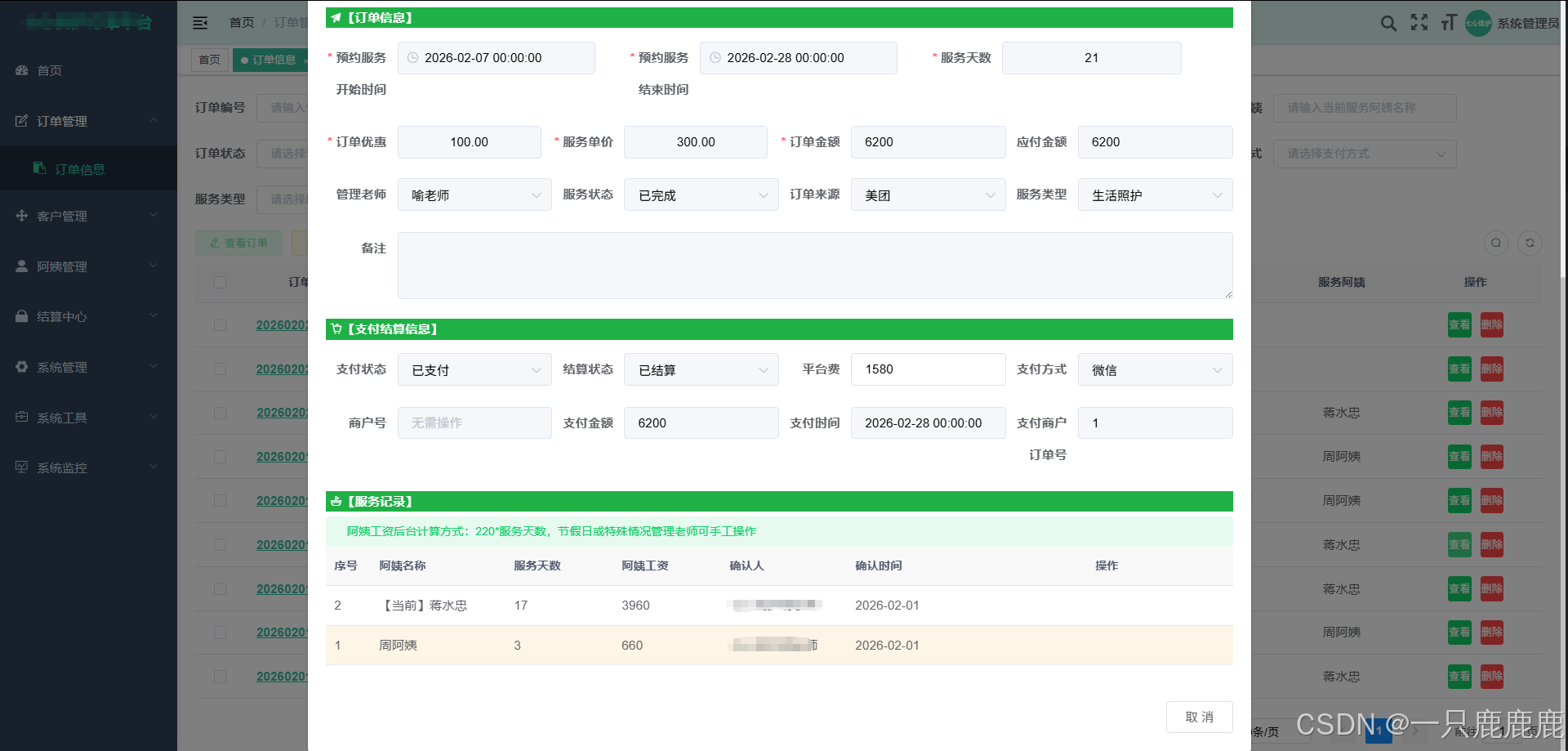Open the background 请选择支付方式 filter dropdown
Screen dimensions: 1568x751
point(1365,154)
